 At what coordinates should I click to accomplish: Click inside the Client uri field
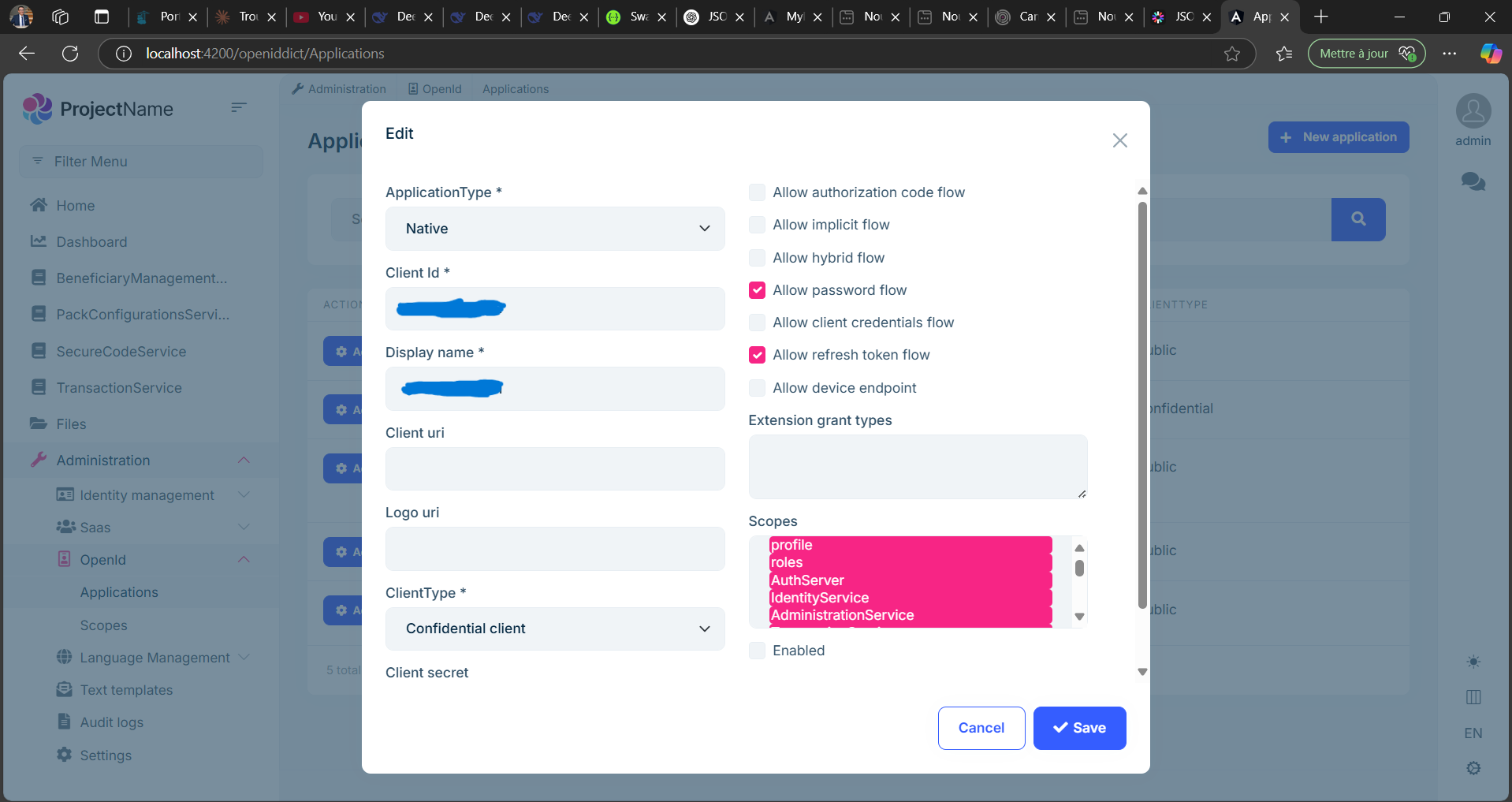coord(554,469)
